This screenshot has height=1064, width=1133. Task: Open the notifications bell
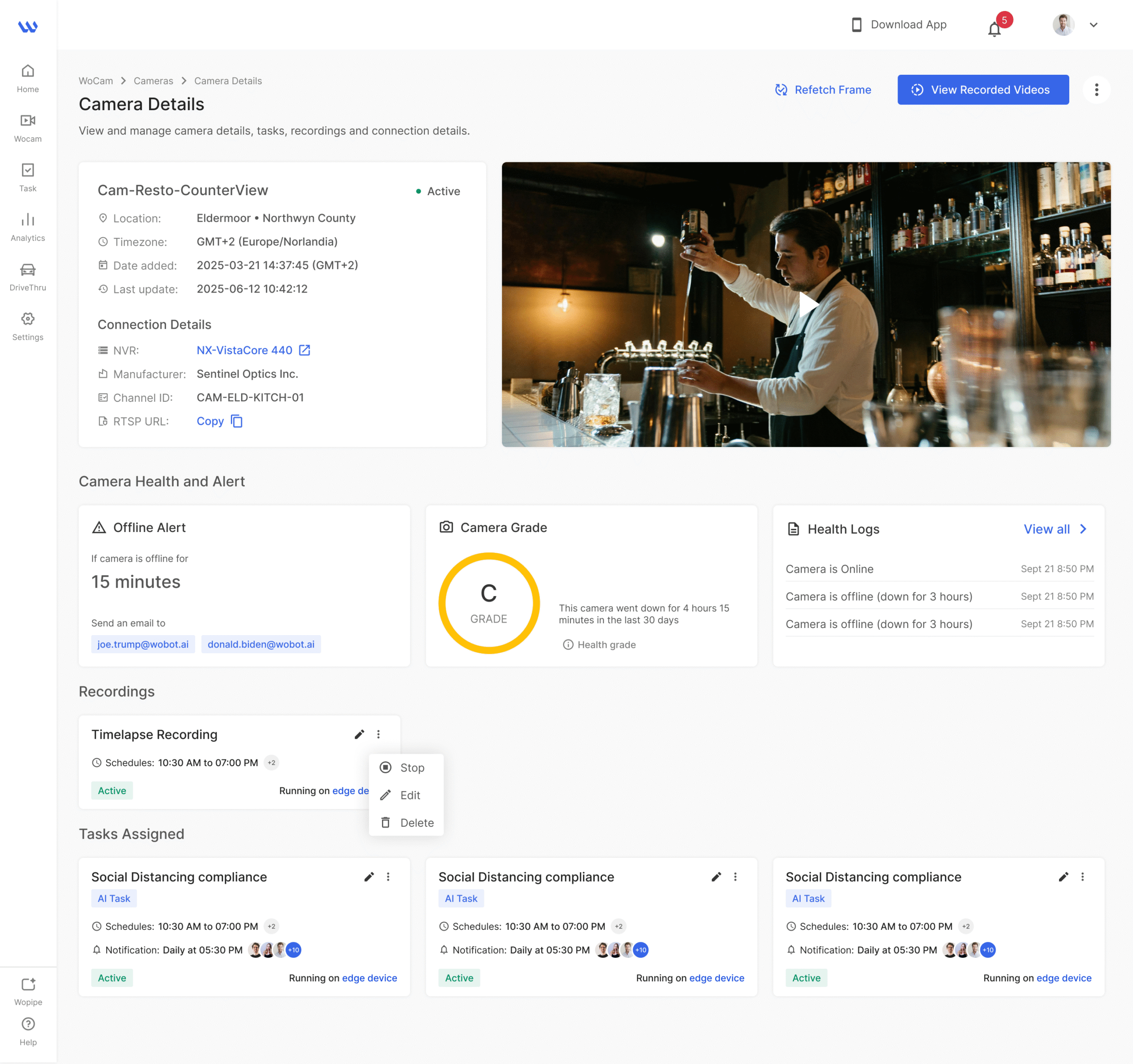click(x=994, y=28)
